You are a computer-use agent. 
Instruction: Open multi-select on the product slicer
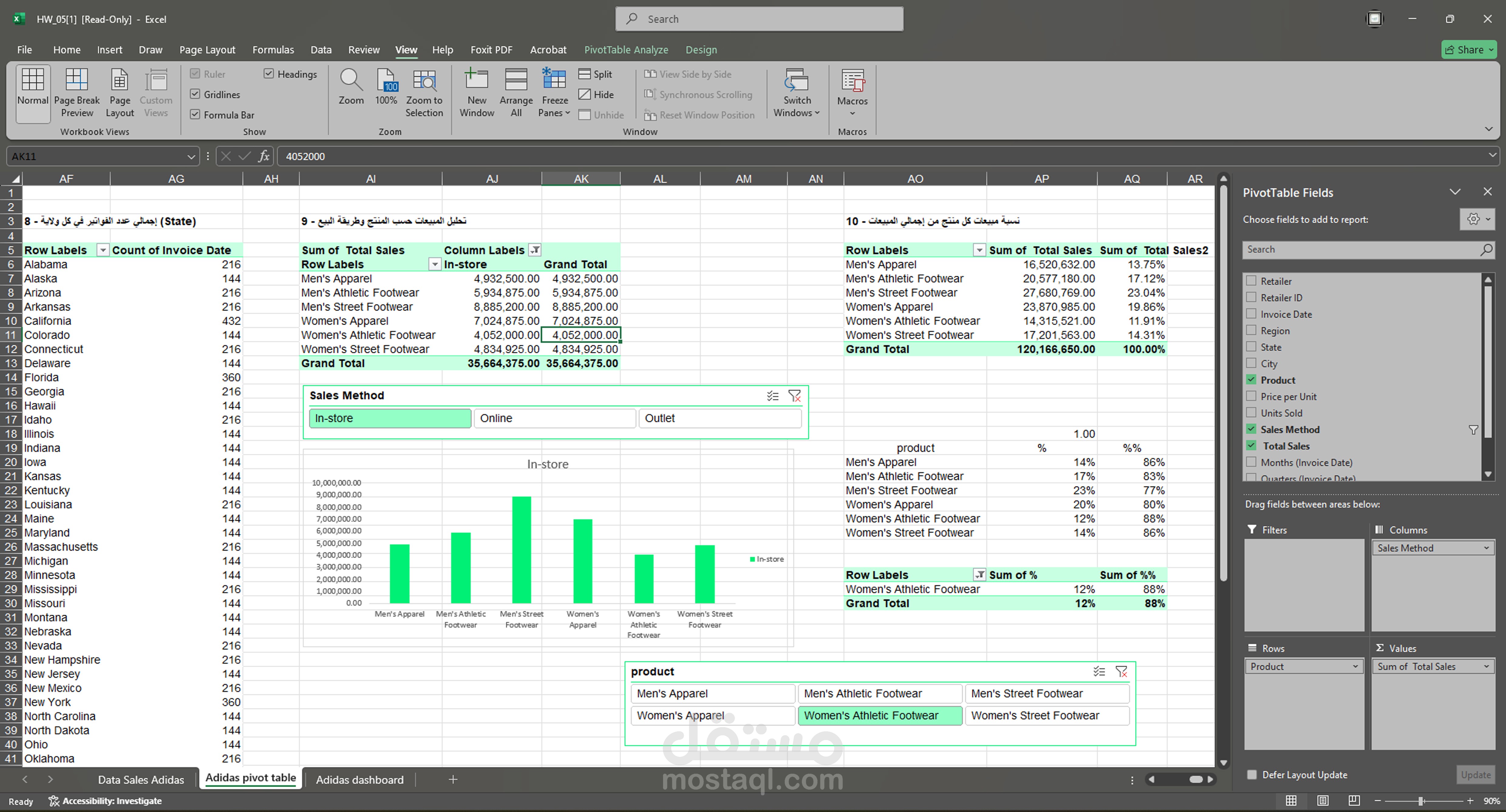tap(1099, 672)
